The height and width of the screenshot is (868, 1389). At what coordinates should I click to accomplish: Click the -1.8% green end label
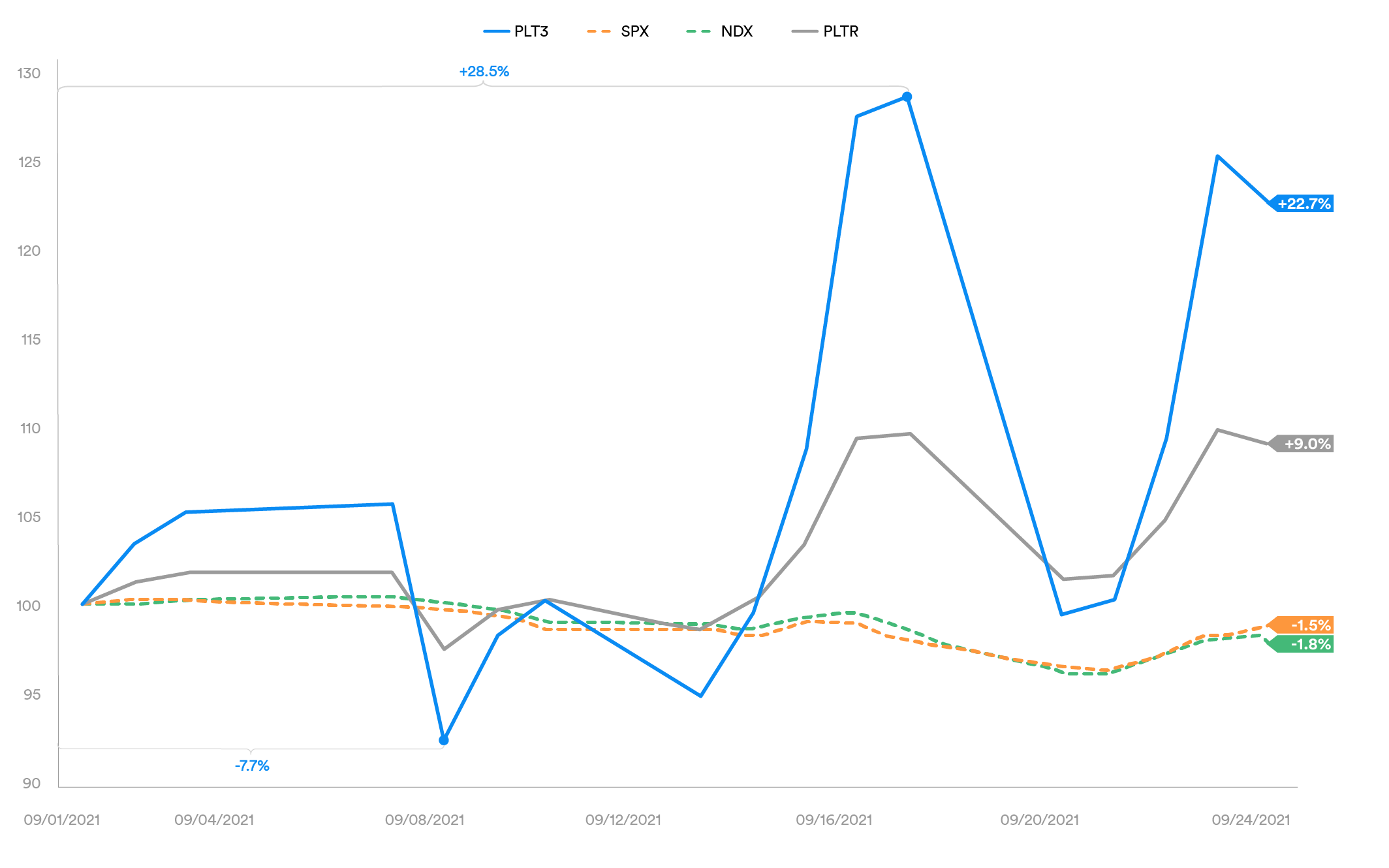click(x=1309, y=644)
